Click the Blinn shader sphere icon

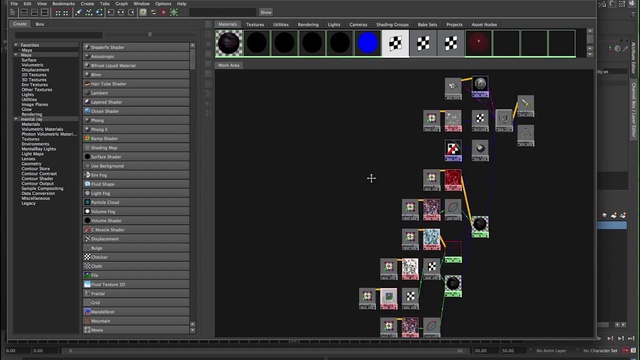pyautogui.click(x=87, y=75)
